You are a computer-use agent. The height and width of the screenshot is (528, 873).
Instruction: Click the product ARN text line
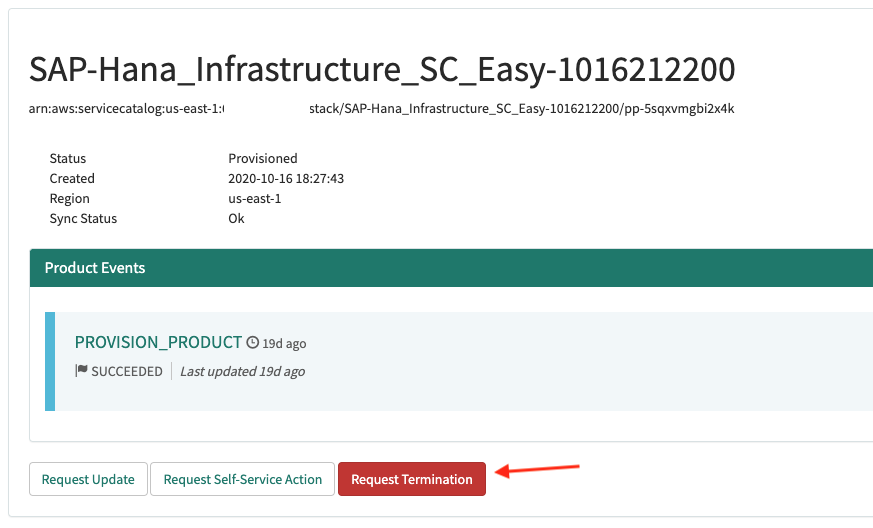tap(381, 109)
